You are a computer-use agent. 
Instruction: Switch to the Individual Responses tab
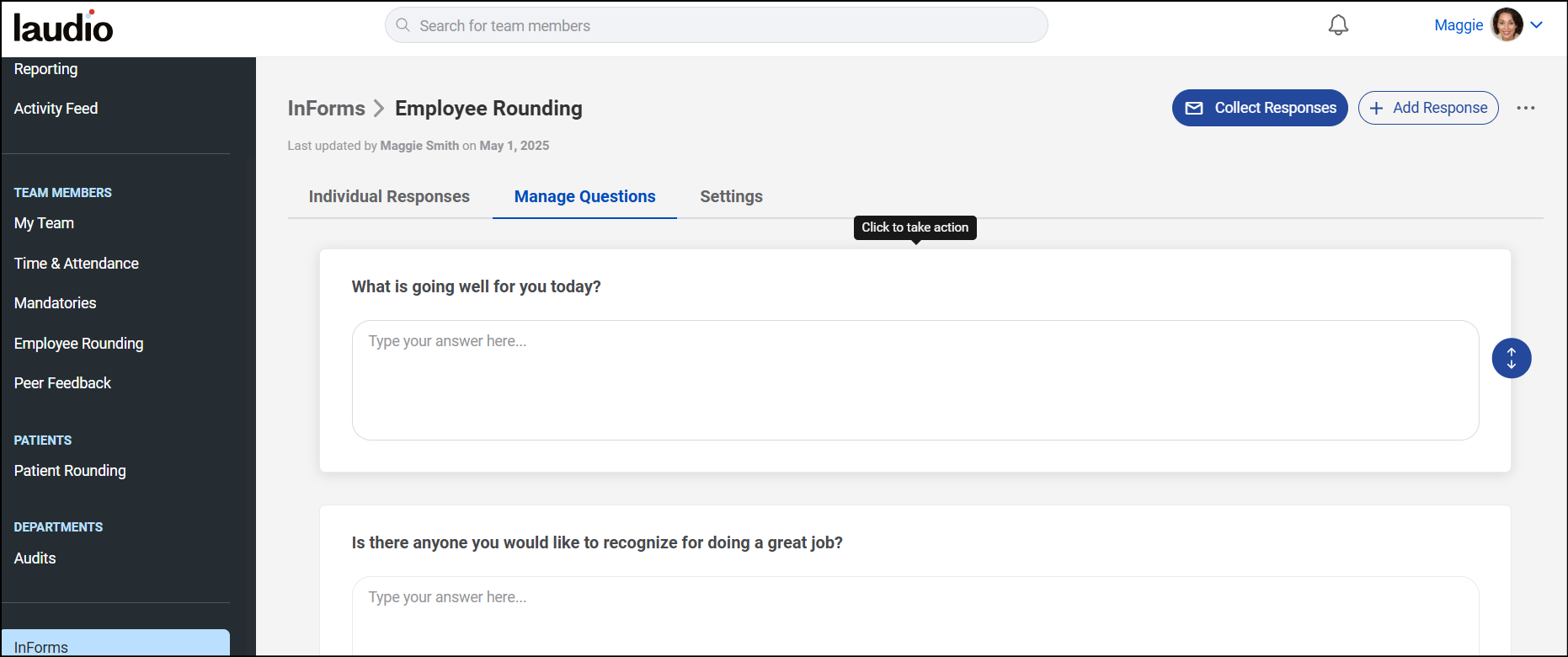(x=389, y=196)
